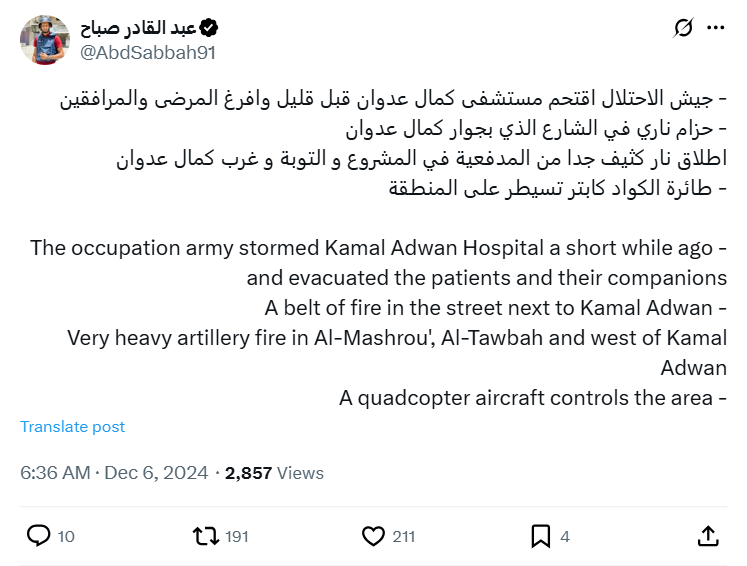Click the repost count 191
This screenshot has width=747, height=566.
pos(236,537)
